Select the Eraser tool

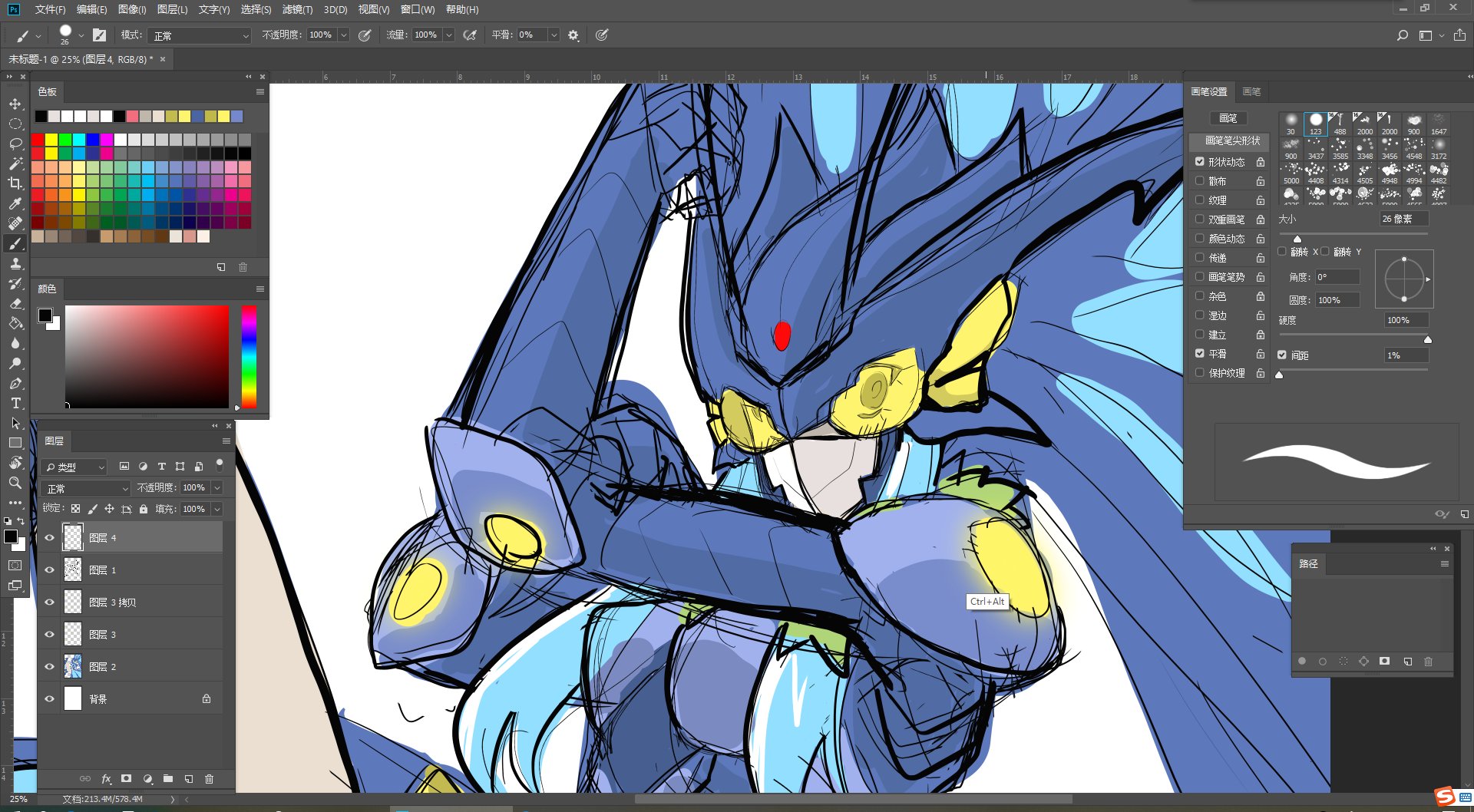point(15,303)
